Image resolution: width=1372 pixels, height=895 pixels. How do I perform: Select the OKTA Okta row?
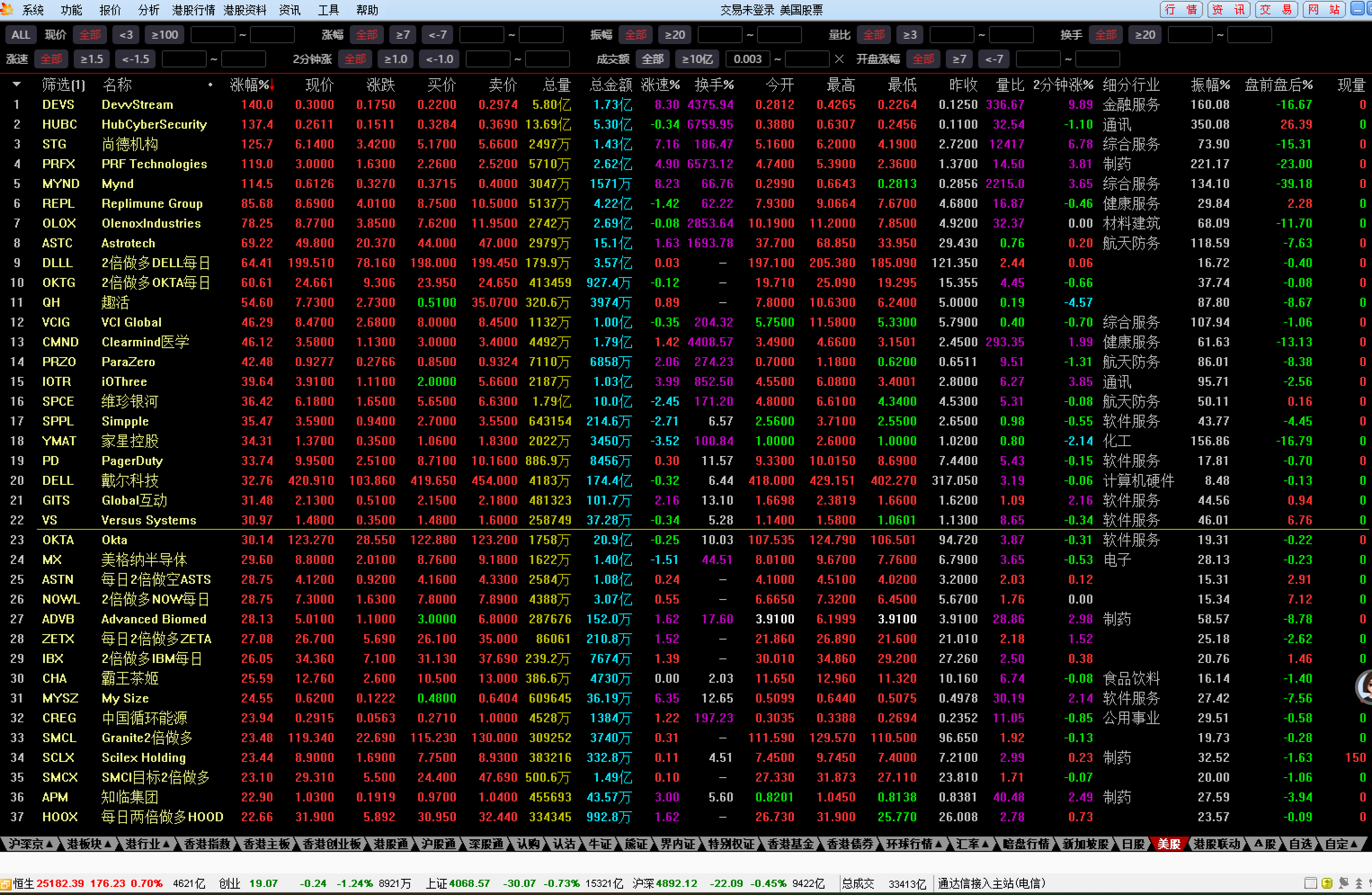pos(686,540)
